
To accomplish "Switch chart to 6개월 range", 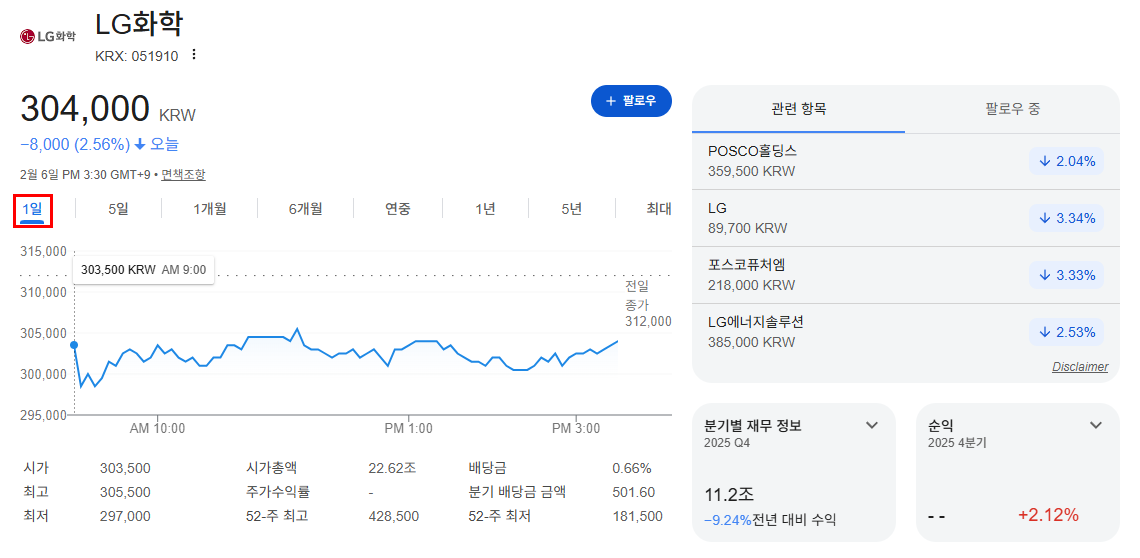I will coord(305,209).
